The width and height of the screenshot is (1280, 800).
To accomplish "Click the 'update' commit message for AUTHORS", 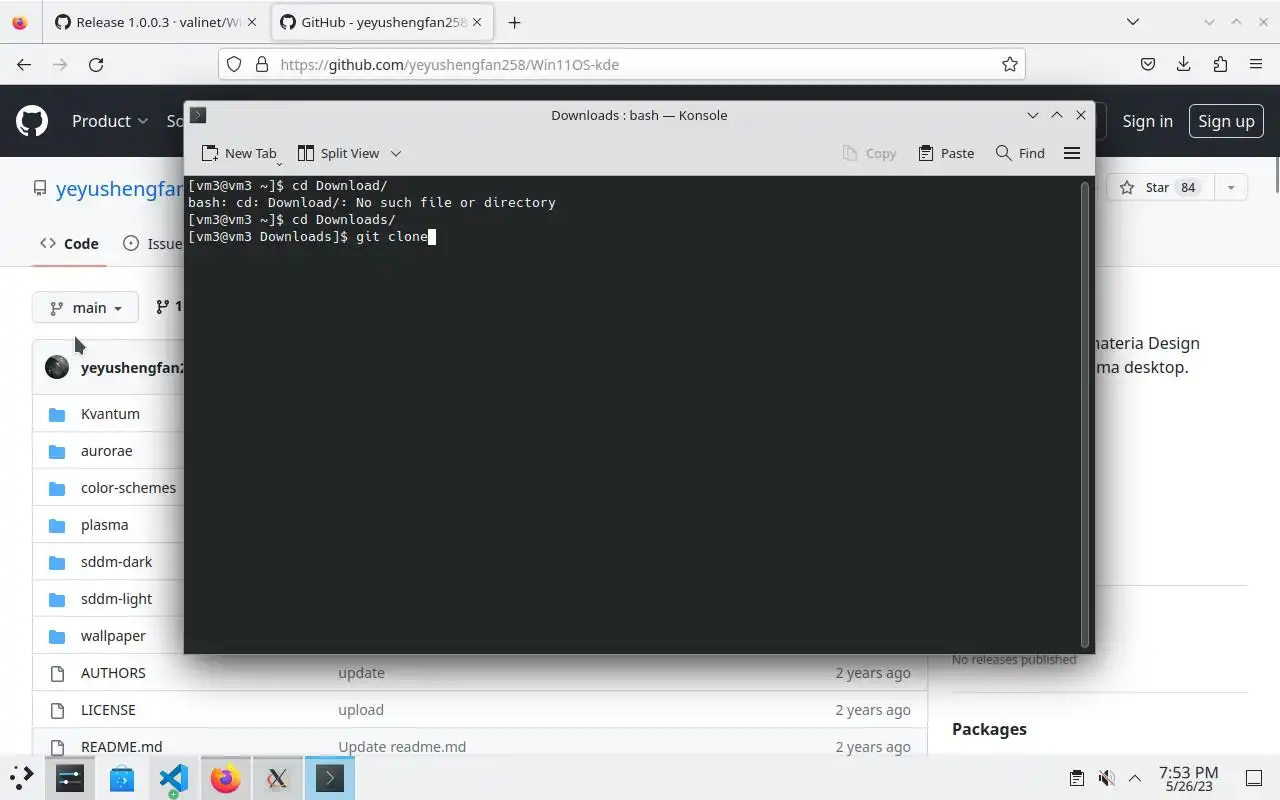I will (x=361, y=673).
